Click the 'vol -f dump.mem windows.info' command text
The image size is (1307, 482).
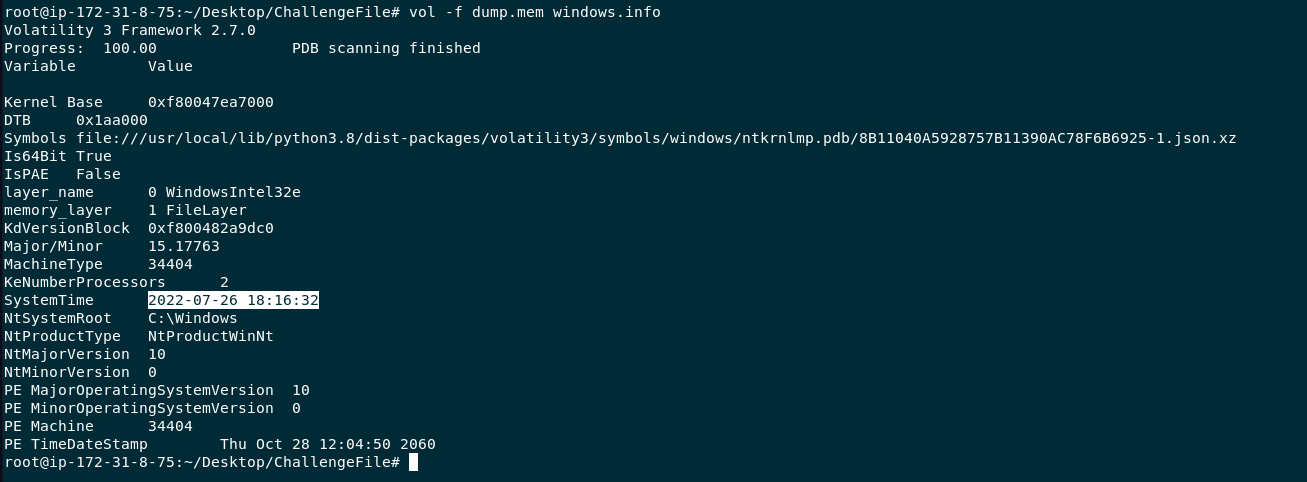[535, 12]
